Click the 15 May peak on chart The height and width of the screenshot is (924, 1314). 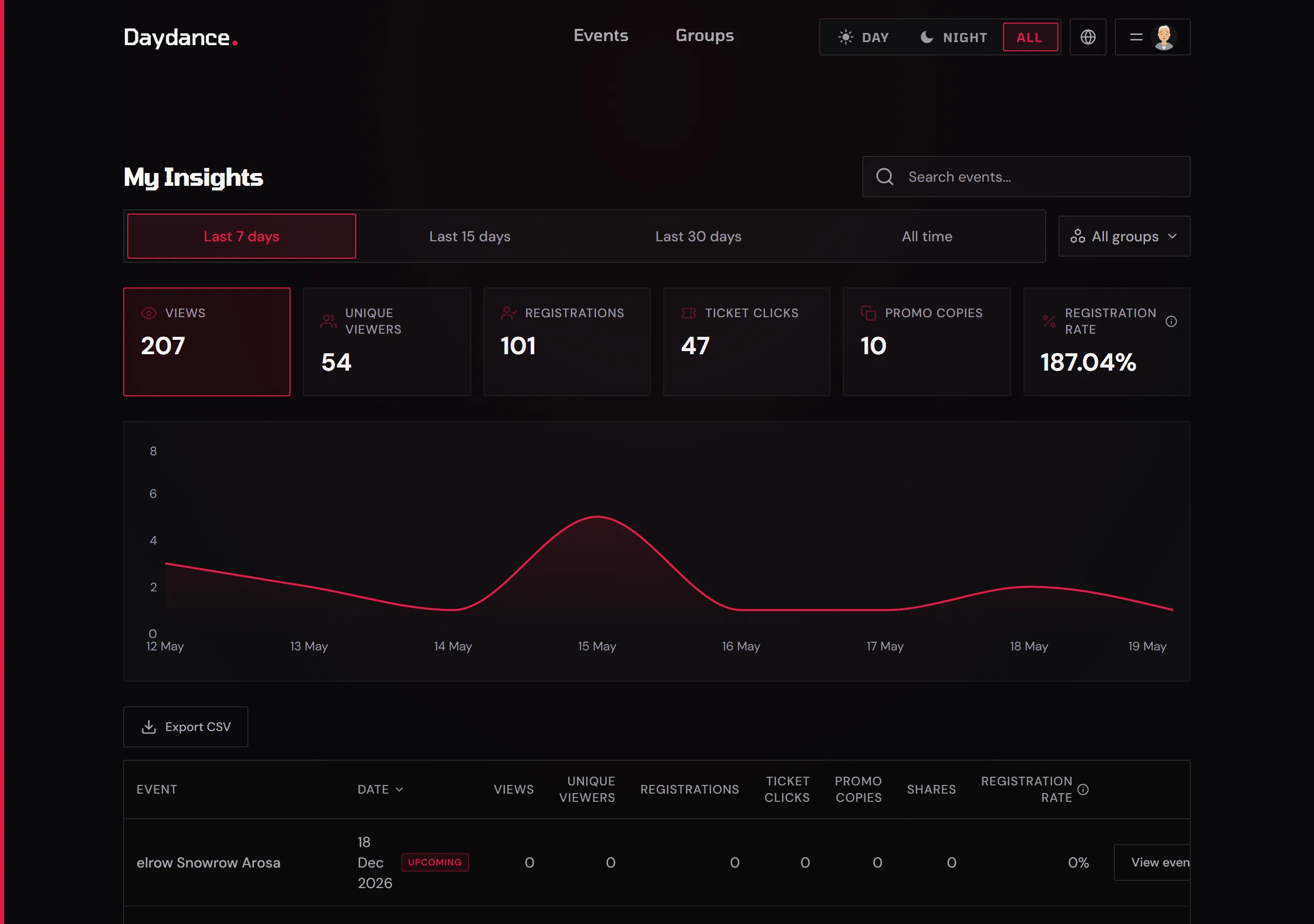click(597, 517)
